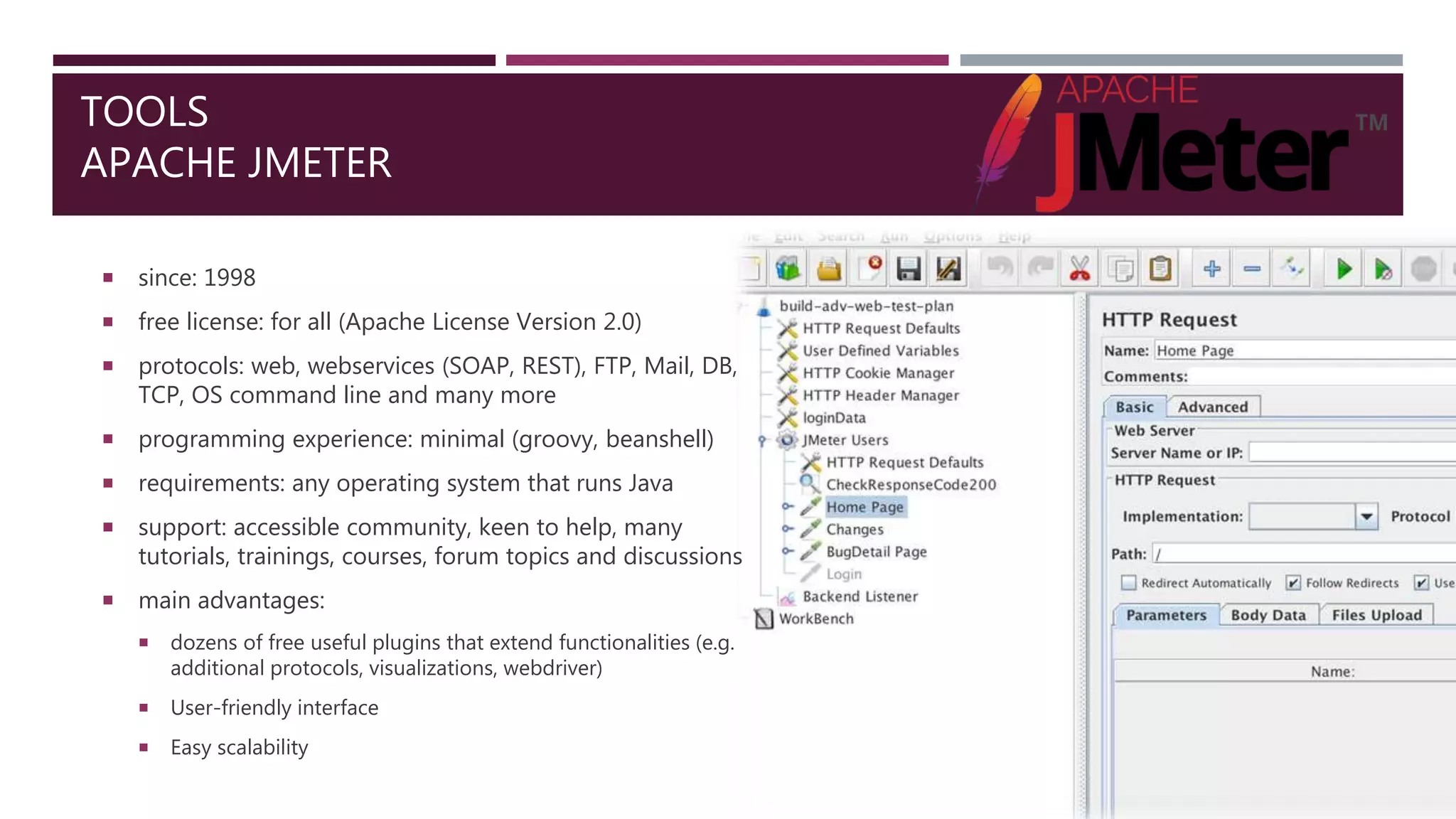Click the Server Name or IP field
Screen dimensions: 1456x819
click(x=1352, y=453)
